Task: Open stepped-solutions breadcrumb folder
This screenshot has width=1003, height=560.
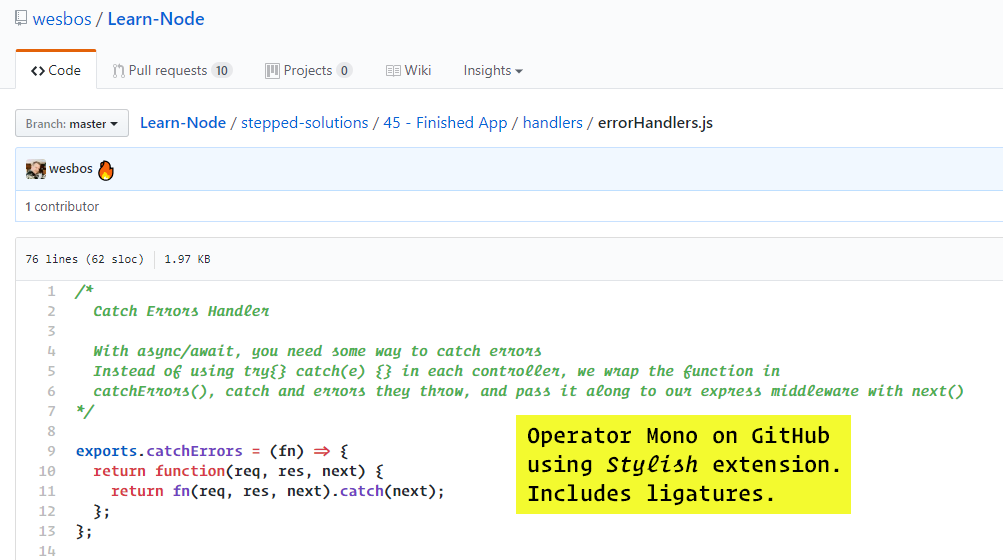Action: pos(304,123)
